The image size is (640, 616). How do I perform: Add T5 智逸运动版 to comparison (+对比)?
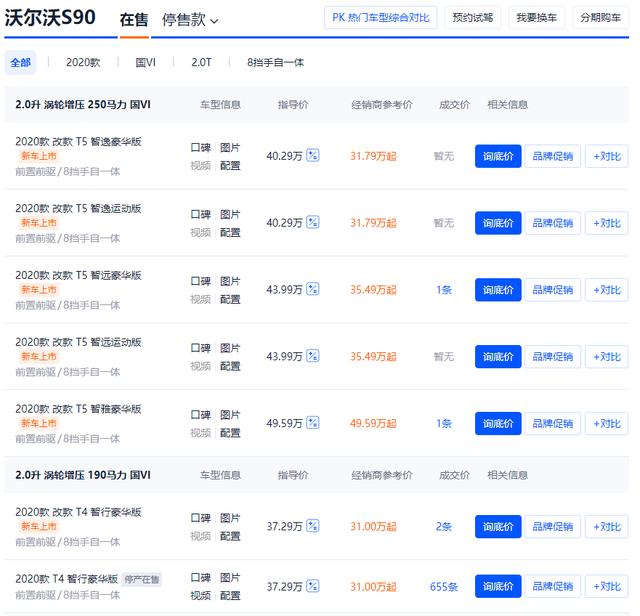point(607,223)
